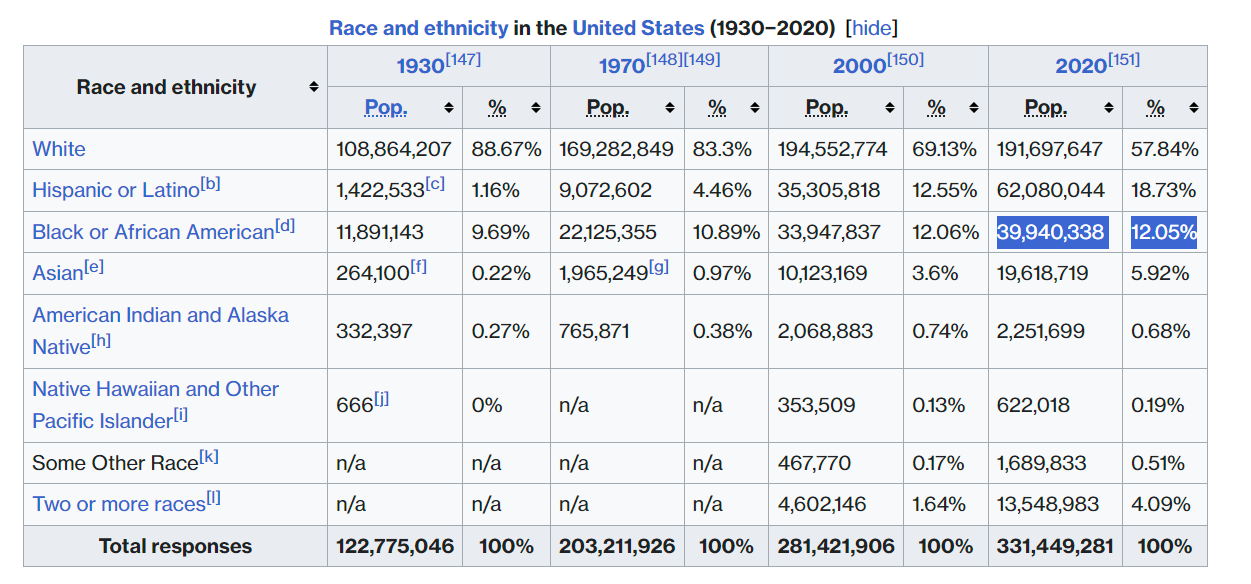Image resolution: width=1251 pixels, height=584 pixels.
Task: Click the 57.84% White 2020 cell
Action: (1165, 149)
